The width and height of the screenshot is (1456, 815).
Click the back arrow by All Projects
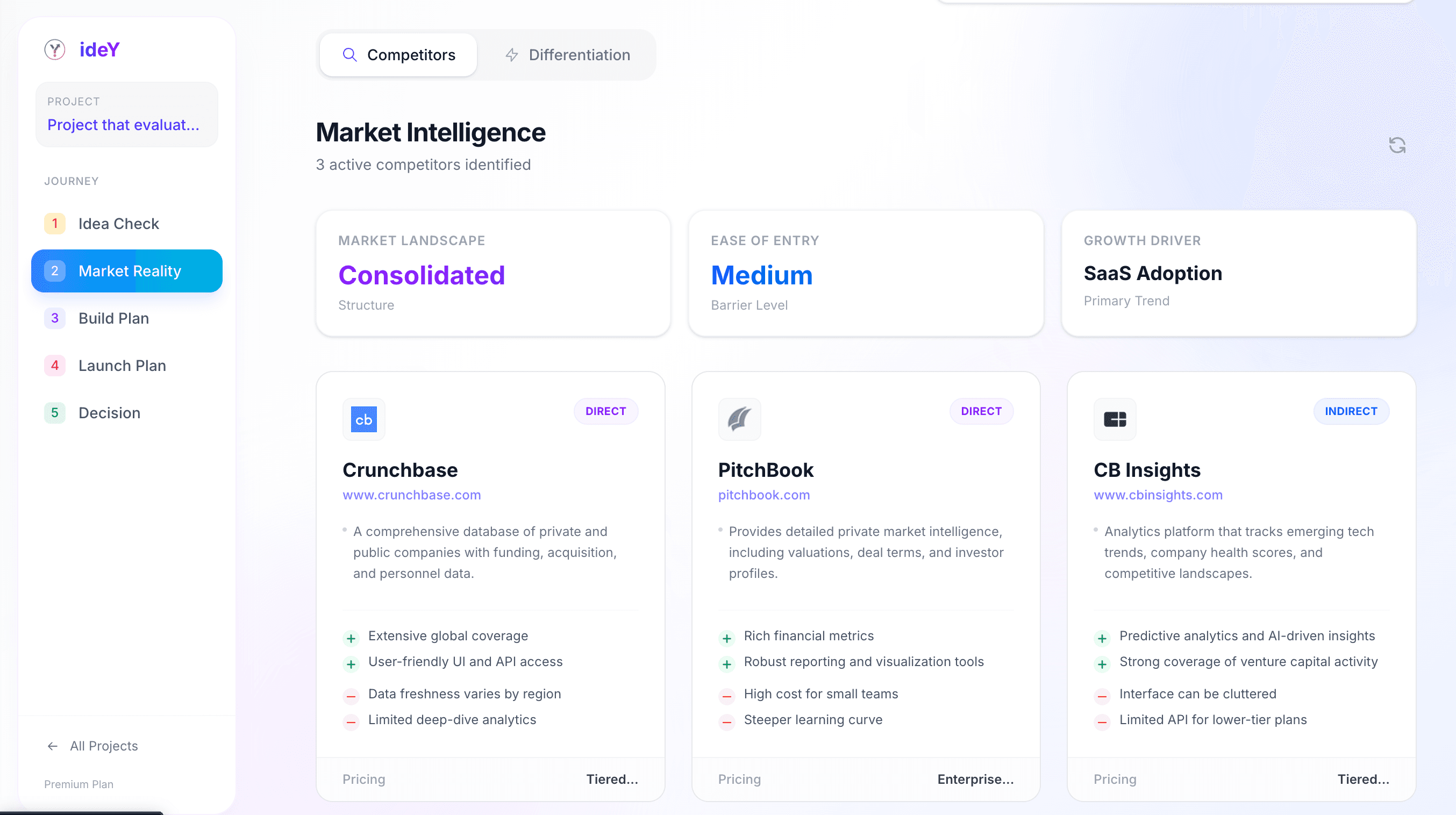[x=53, y=746]
